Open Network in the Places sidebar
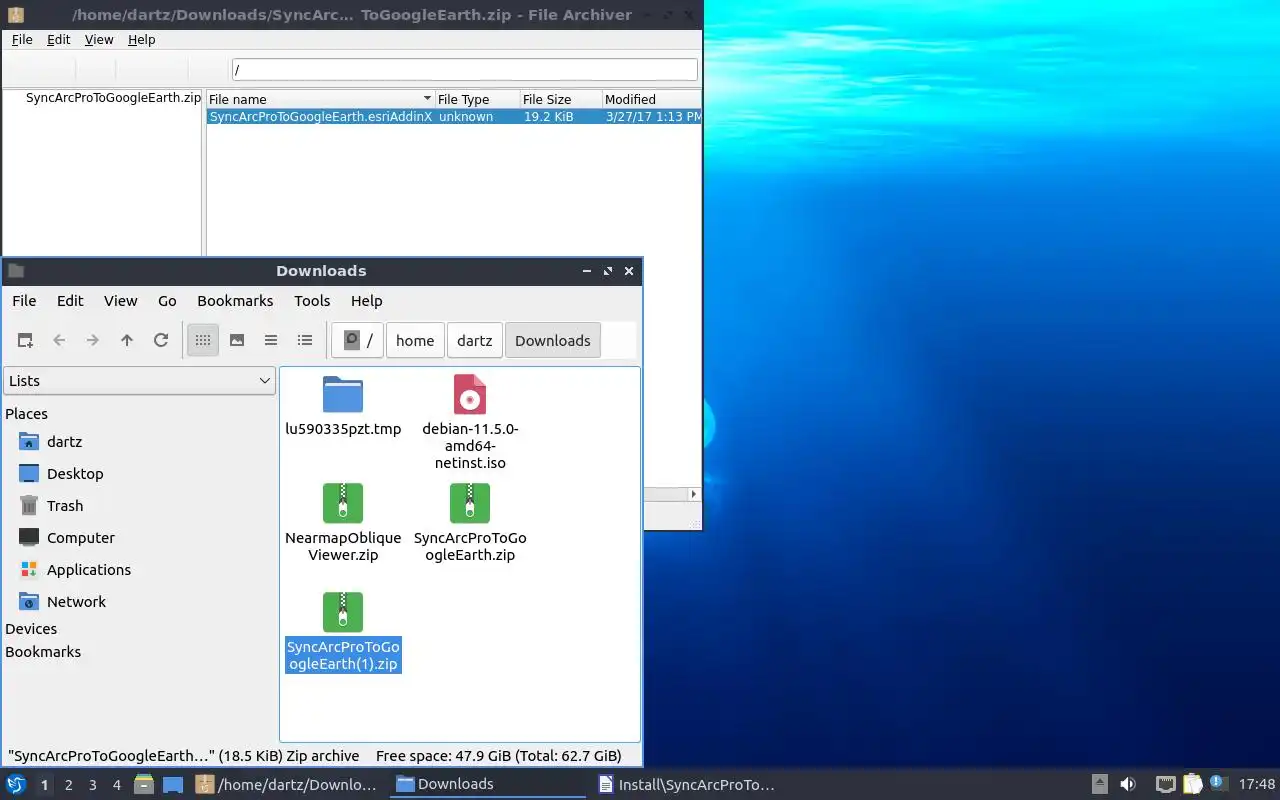The width and height of the screenshot is (1280, 800). coord(76,601)
